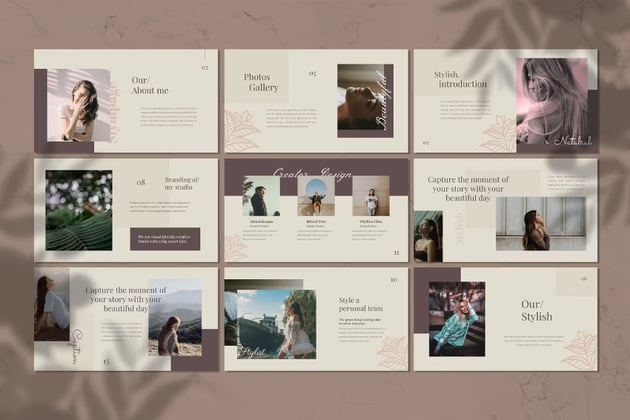Click the 'Photos Gallery' title text
Image resolution: width=630 pixels, height=420 pixels.
click(264, 82)
